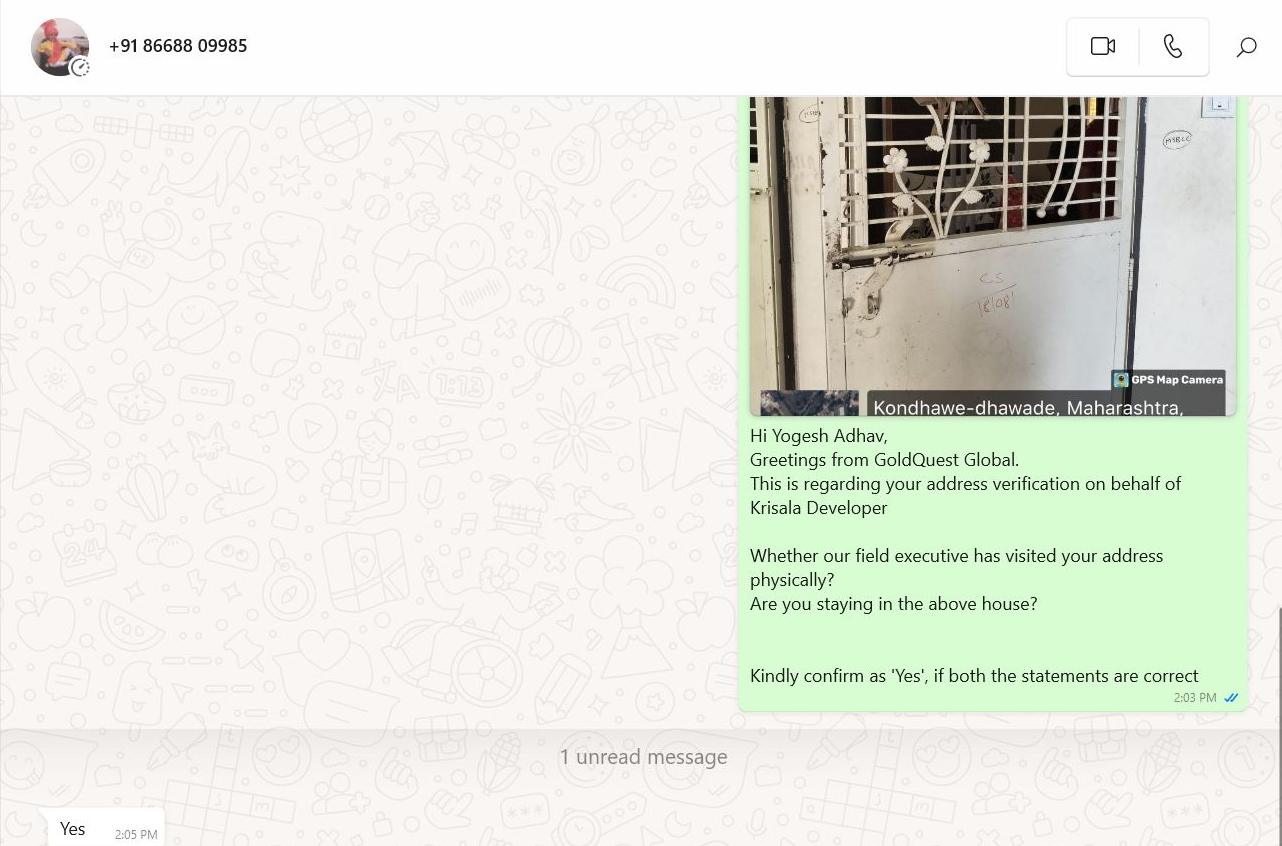Open the door photo attachment
Viewport: 1282px width, 846px height.
993,255
